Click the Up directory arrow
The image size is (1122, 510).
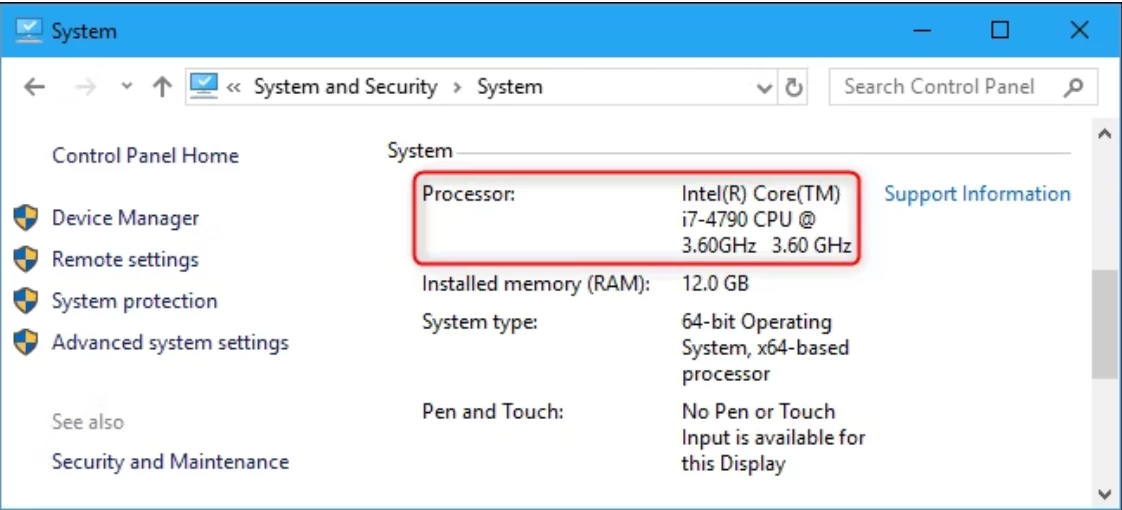[x=162, y=87]
